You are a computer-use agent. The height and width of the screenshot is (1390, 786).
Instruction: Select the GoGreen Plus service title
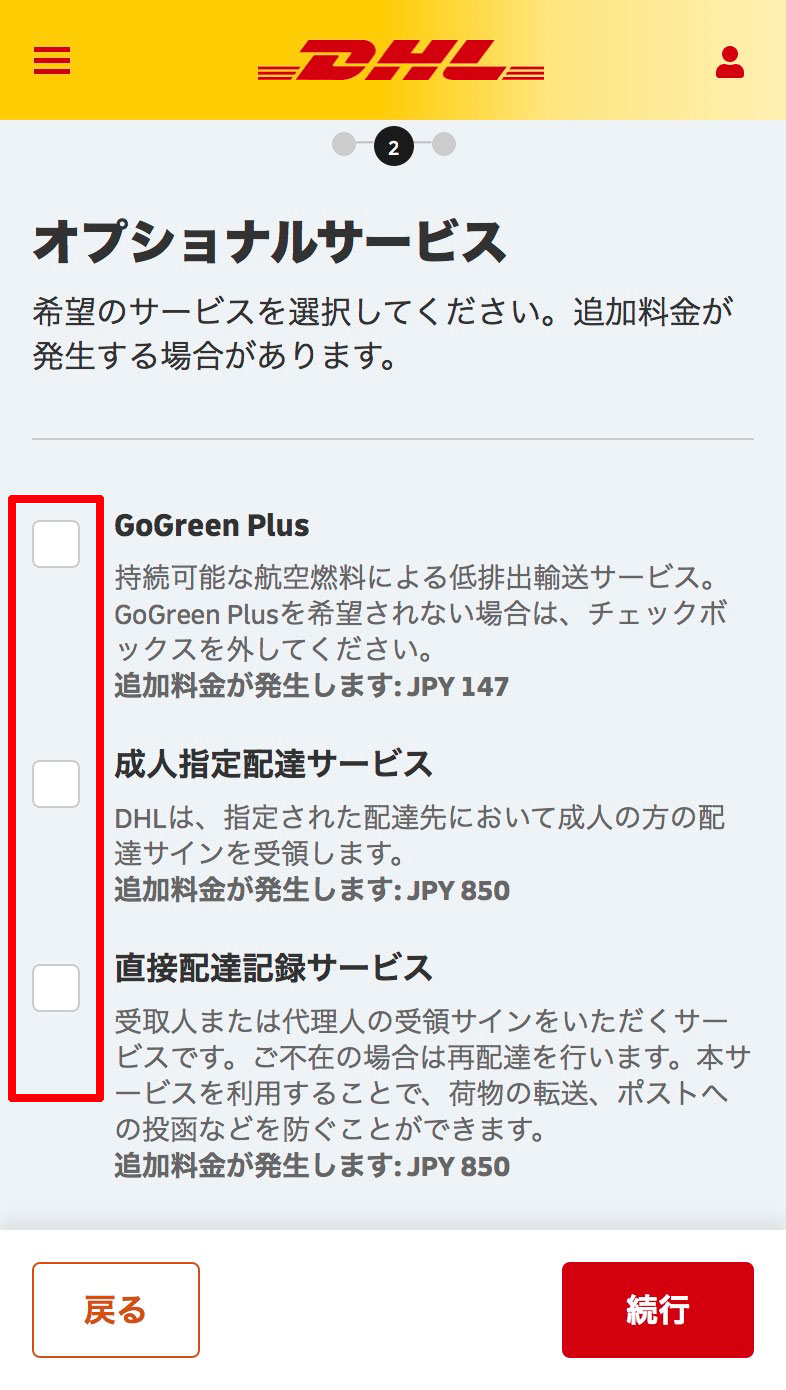(212, 525)
